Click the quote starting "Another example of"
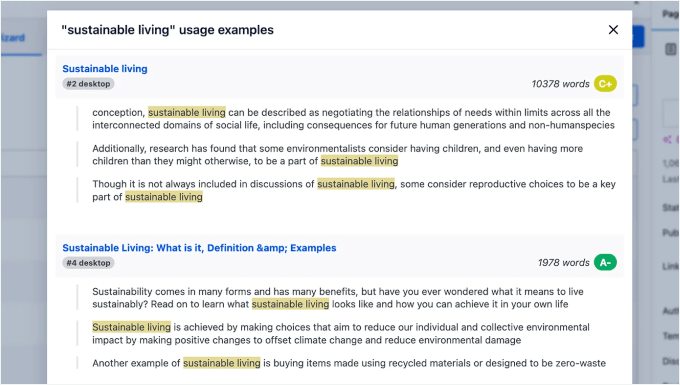This screenshot has width=680, height=385. 349,363
